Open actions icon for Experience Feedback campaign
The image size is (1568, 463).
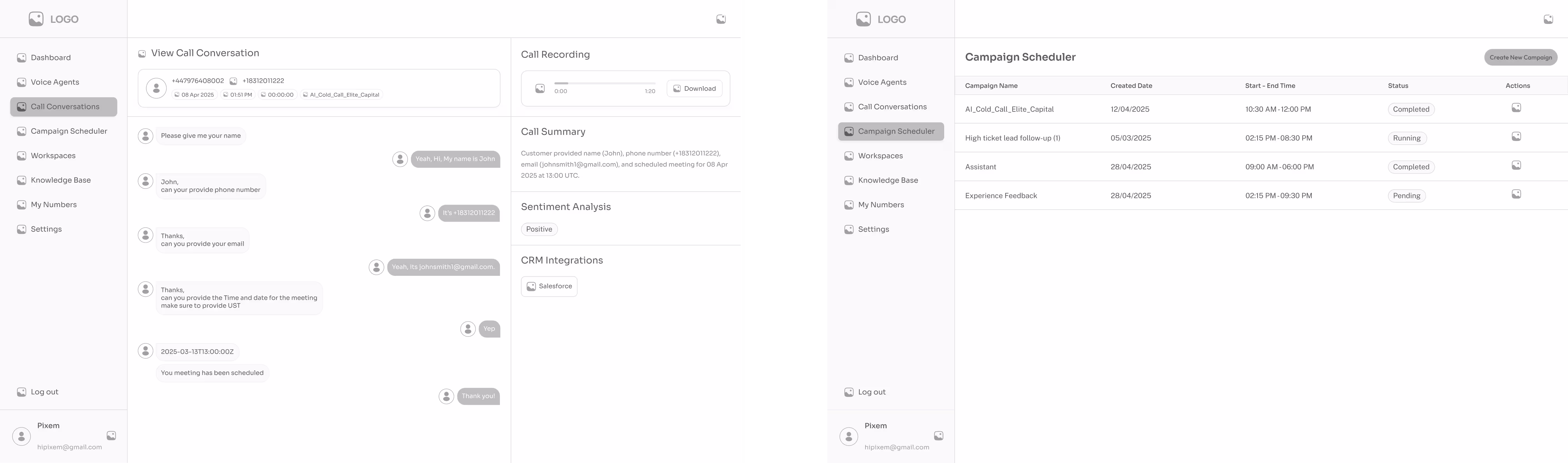1516,194
